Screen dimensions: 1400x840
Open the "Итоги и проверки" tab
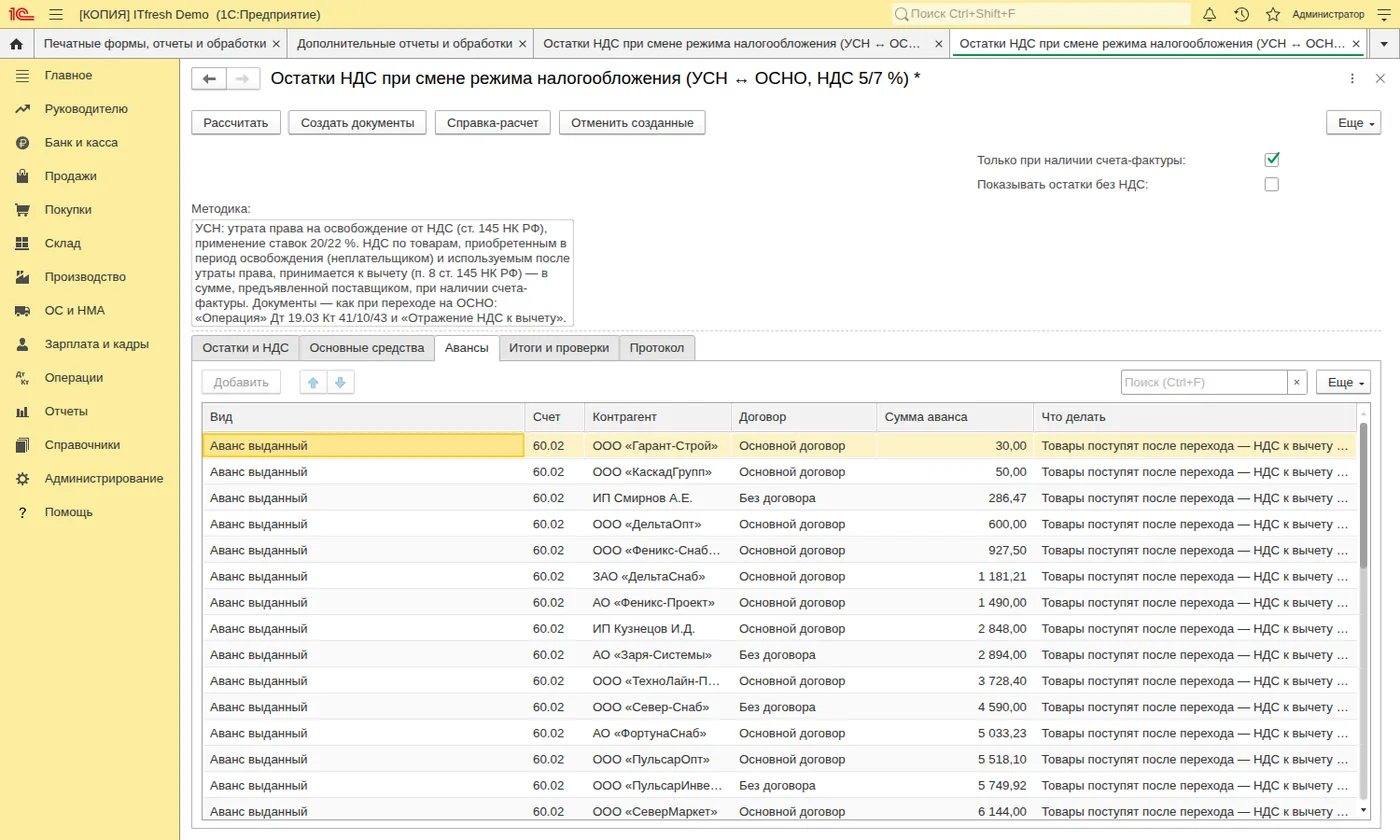click(x=559, y=348)
